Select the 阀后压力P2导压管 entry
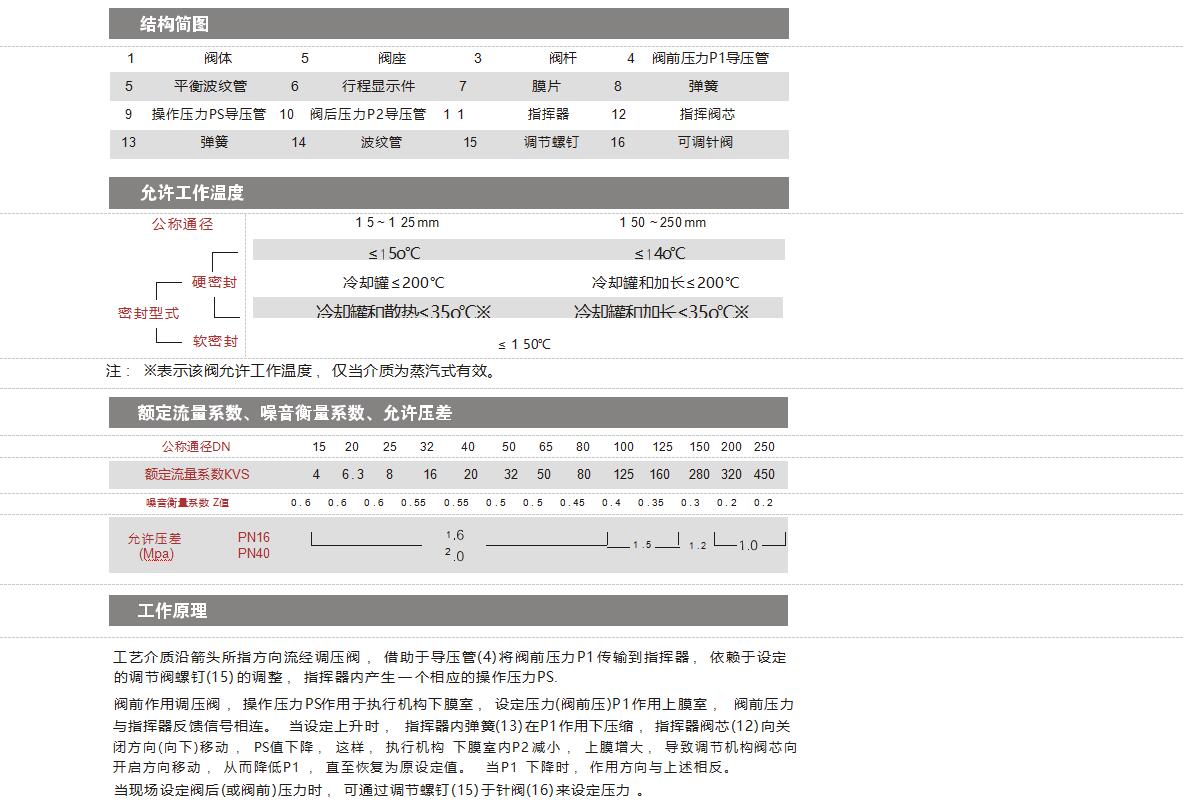The image size is (1183, 809). tap(367, 114)
